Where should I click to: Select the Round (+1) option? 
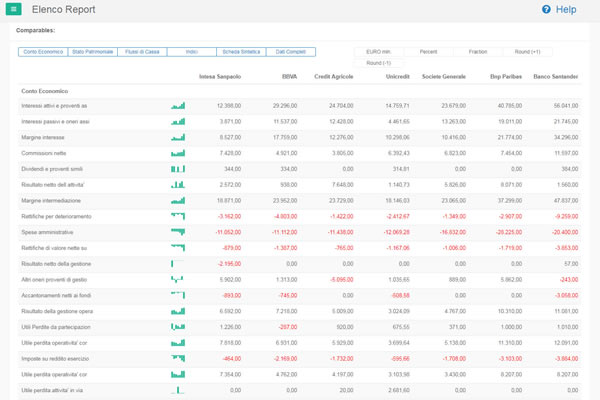(x=527, y=52)
